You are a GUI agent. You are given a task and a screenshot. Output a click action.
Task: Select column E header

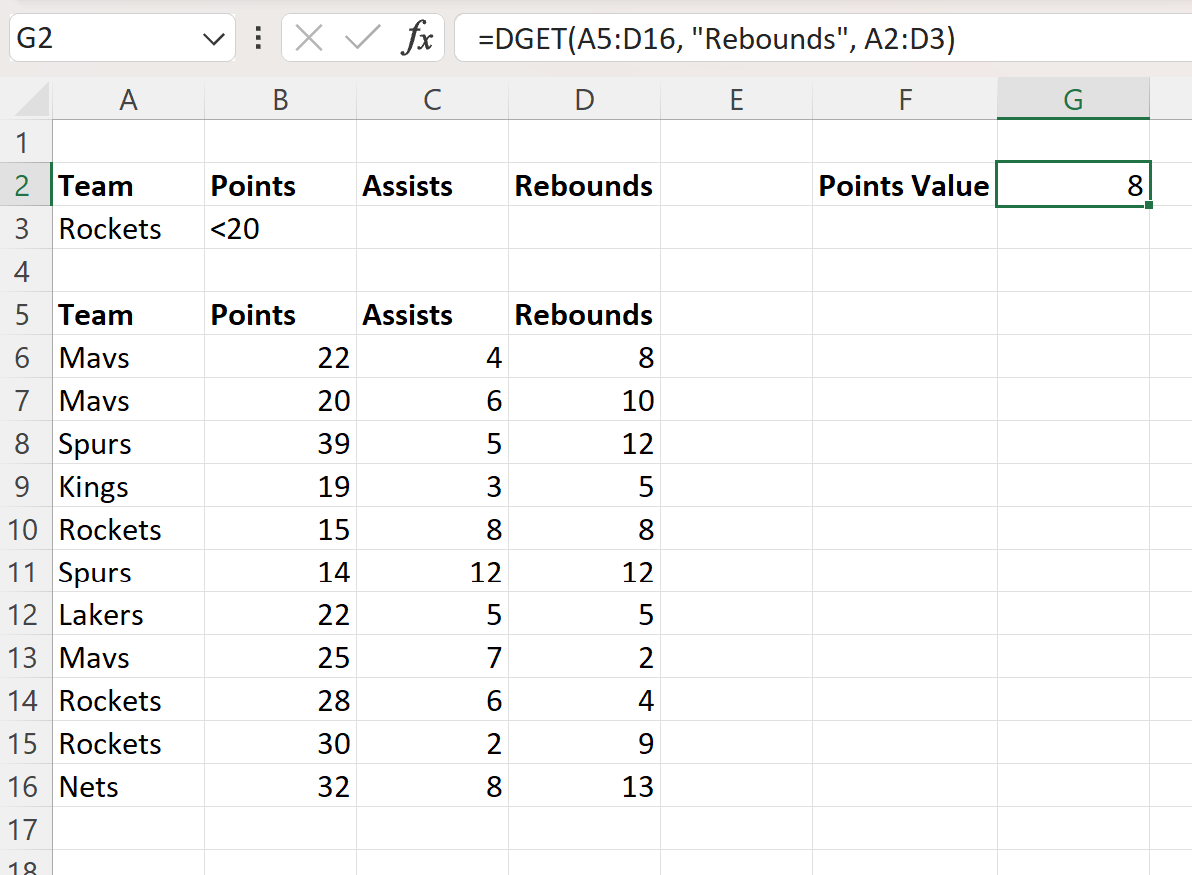point(737,100)
